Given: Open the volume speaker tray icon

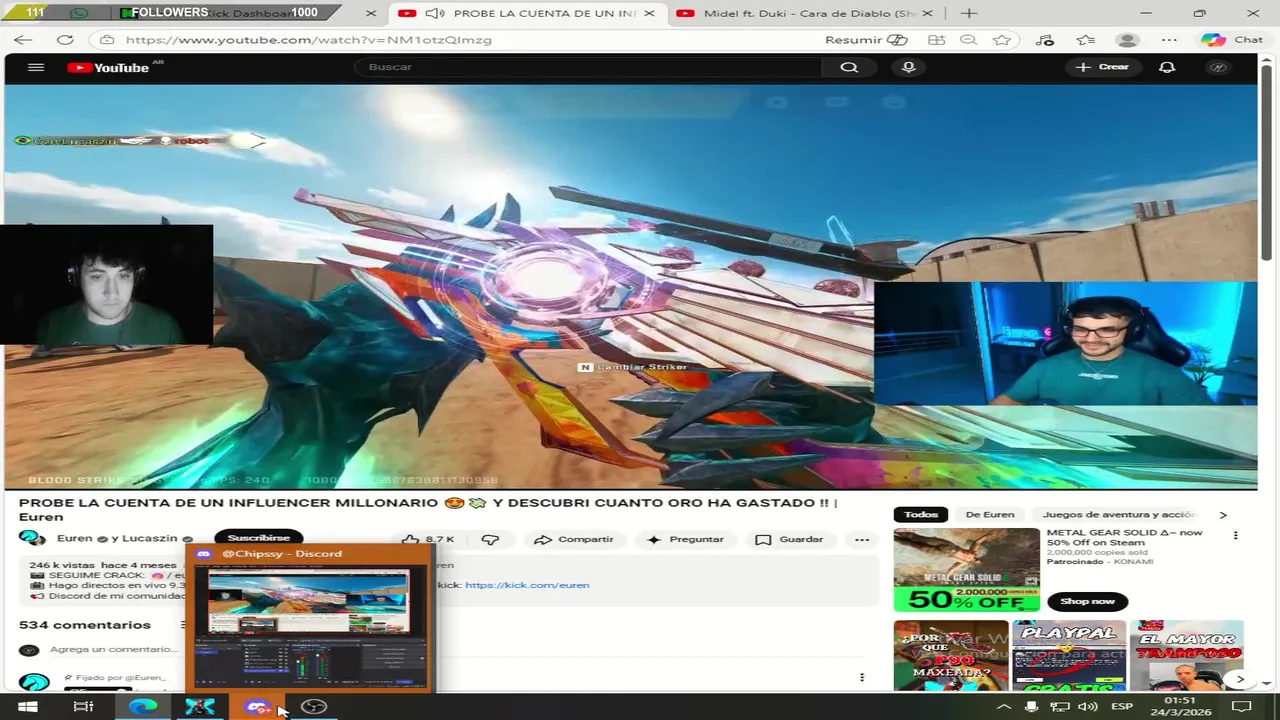Looking at the screenshot, I should coord(1087,707).
